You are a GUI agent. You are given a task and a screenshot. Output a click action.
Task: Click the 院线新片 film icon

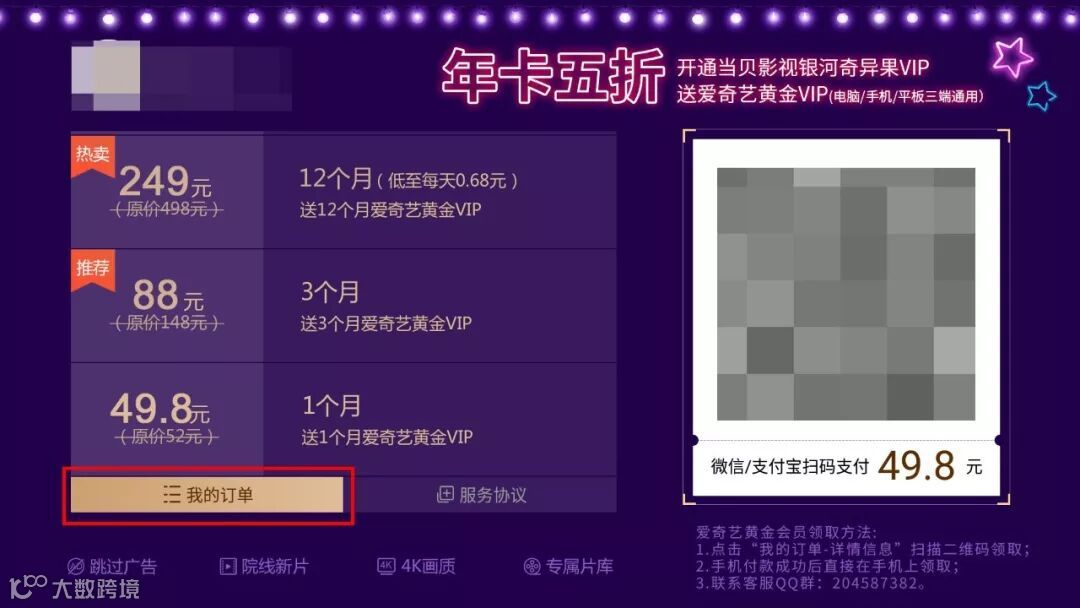[227, 567]
